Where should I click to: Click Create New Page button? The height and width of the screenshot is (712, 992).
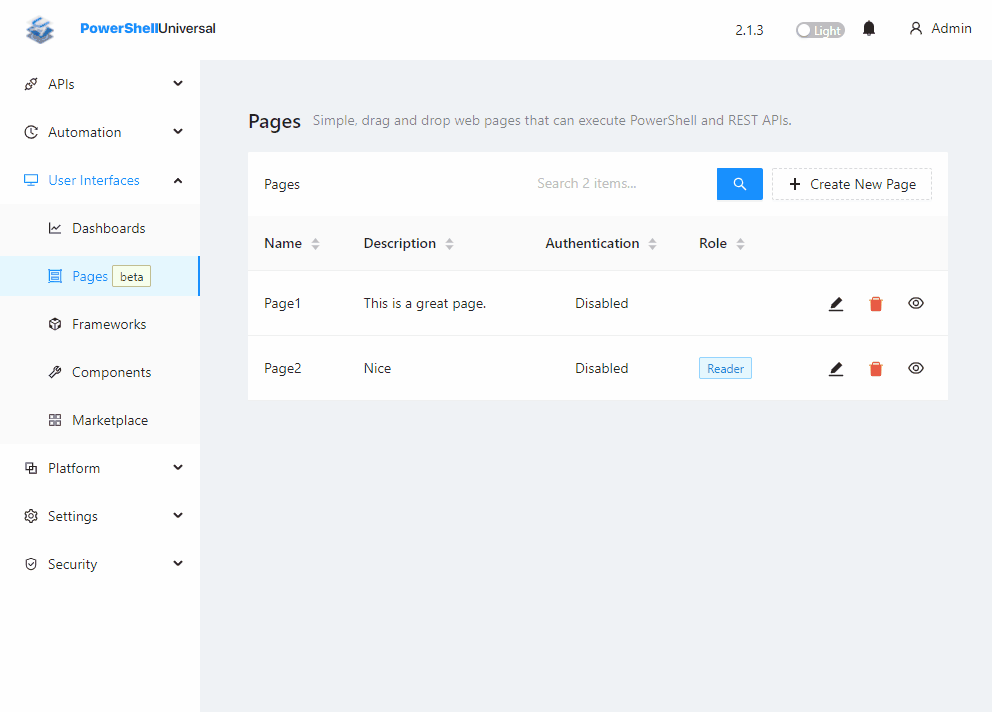[x=852, y=184]
